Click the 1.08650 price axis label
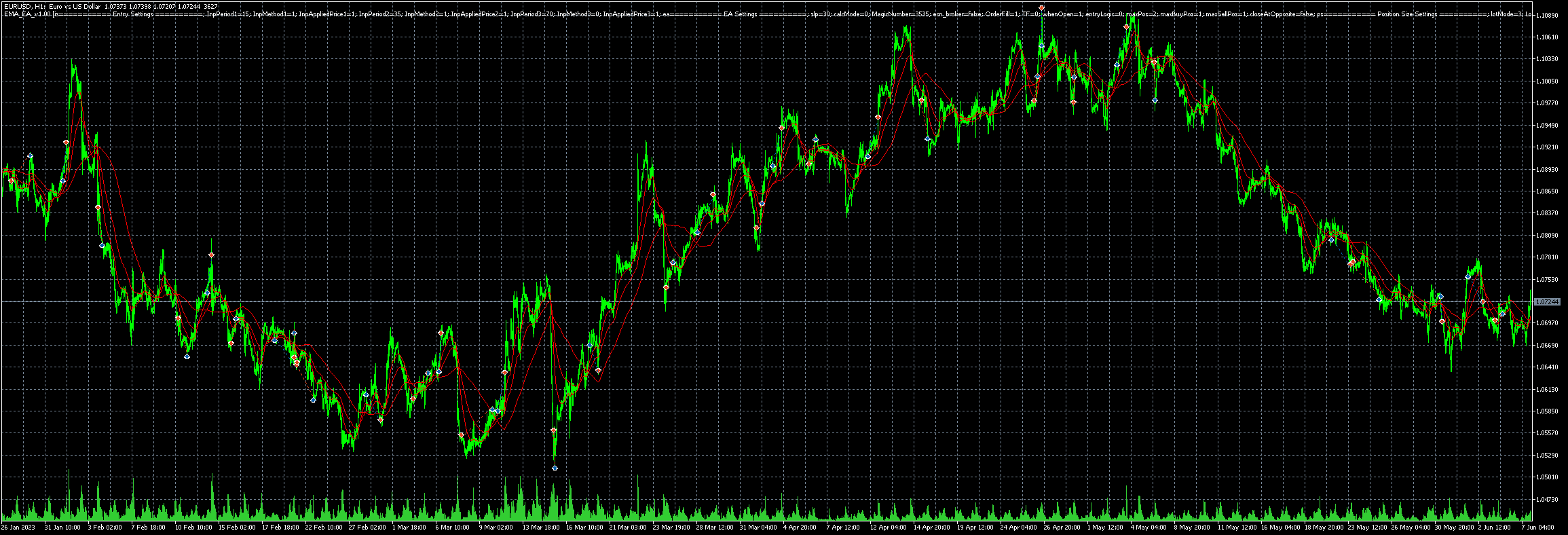1568x535 pixels. [1548, 191]
